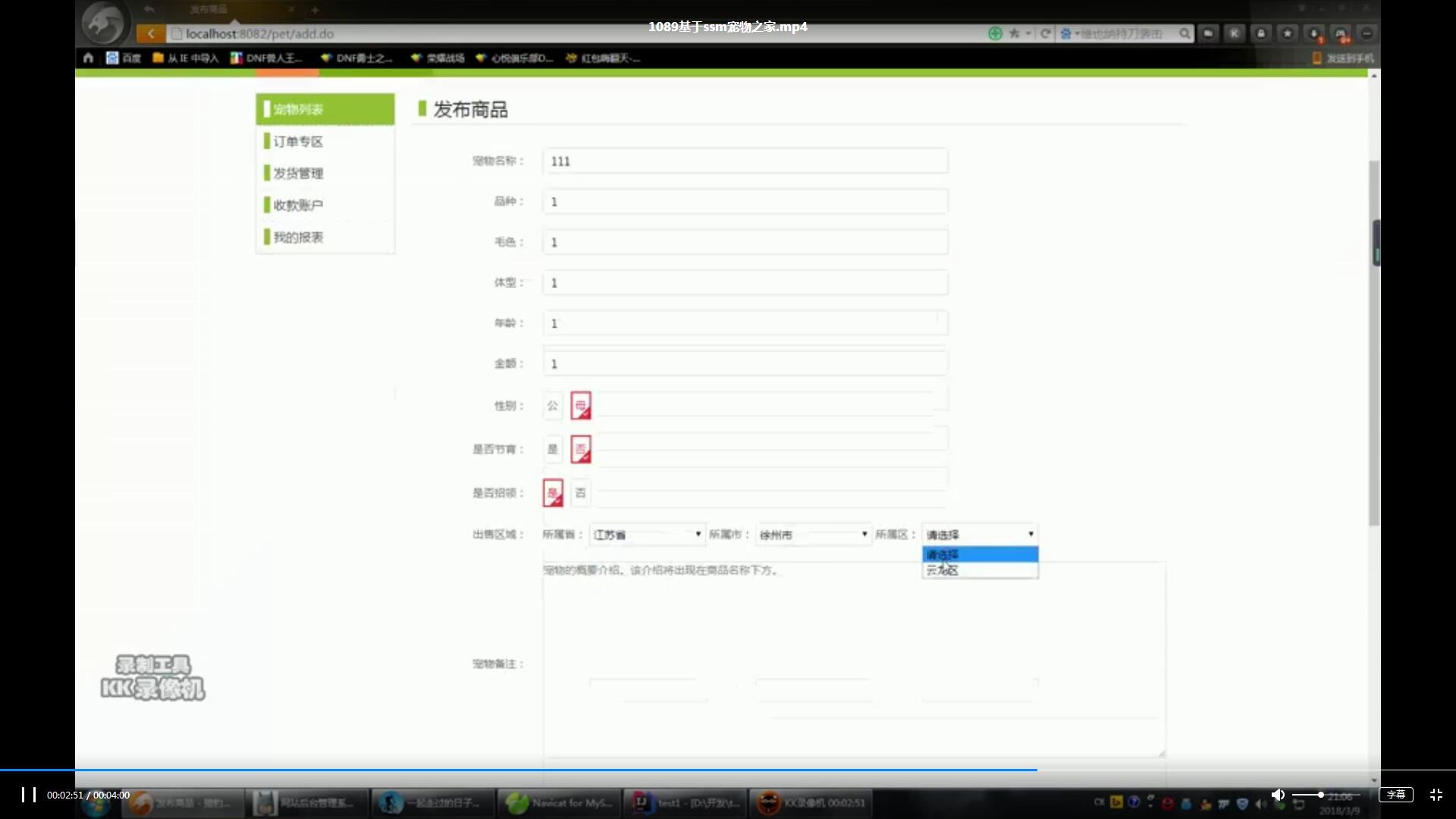Click the localhost:8082 address bar

coord(576,33)
